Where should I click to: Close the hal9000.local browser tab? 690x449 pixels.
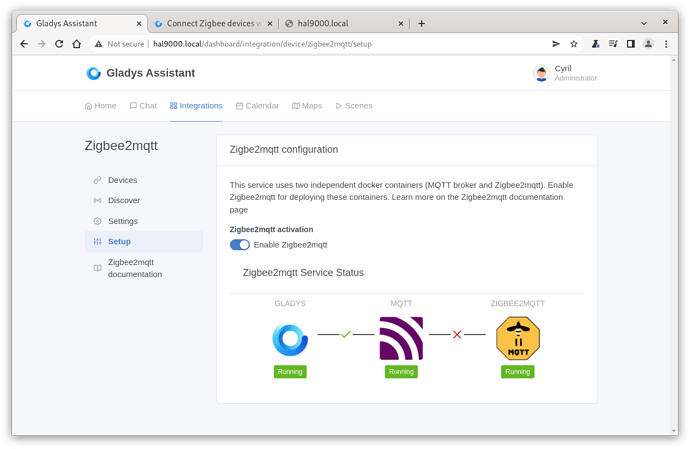pyautogui.click(x=400, y=23)
